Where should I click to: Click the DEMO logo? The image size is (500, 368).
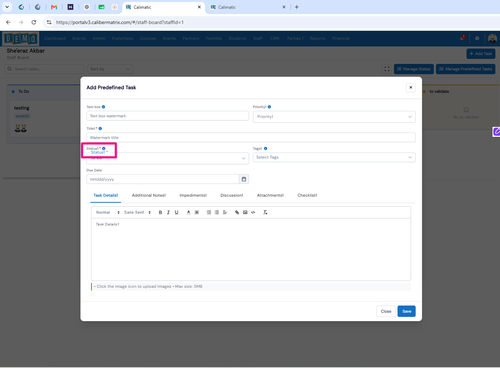point(21,39)
